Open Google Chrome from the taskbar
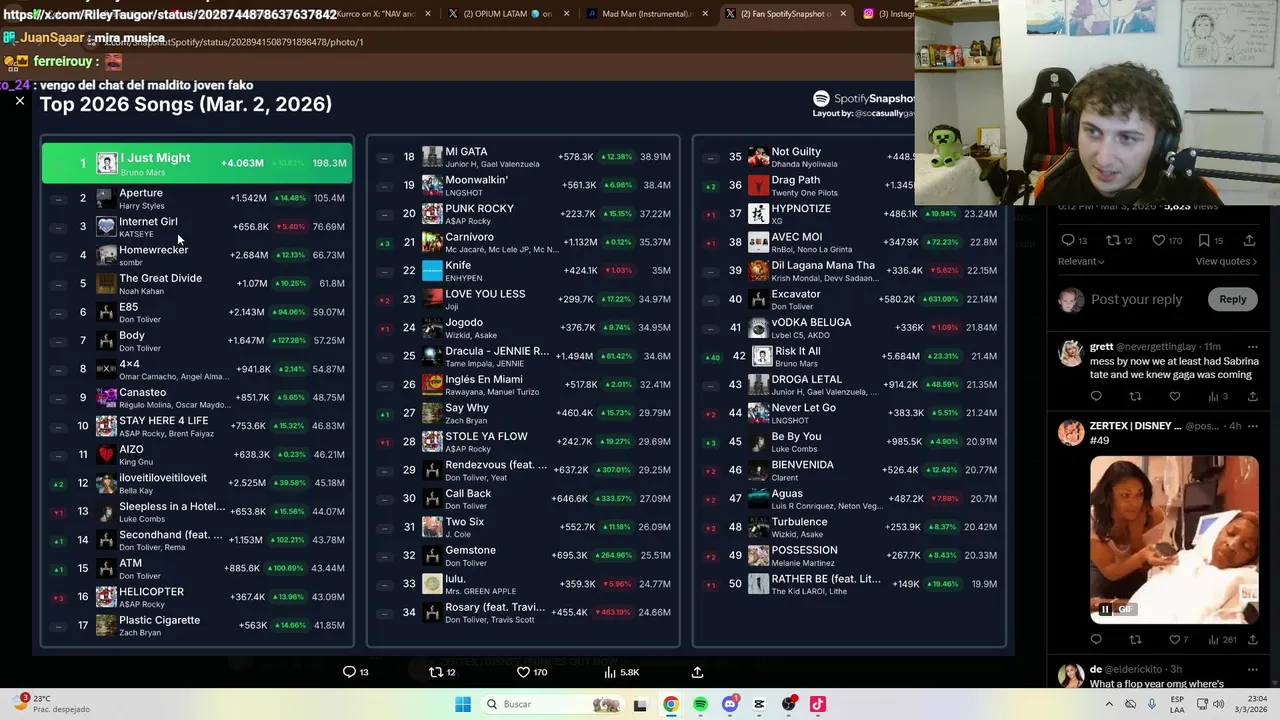Image resolution: width=1280 pixels, height=720 pixels. 671,704
